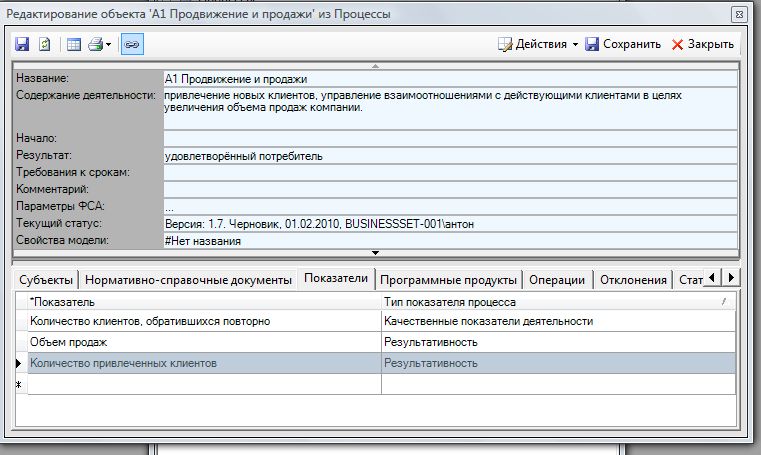Click the printer icon

(94, 44)
